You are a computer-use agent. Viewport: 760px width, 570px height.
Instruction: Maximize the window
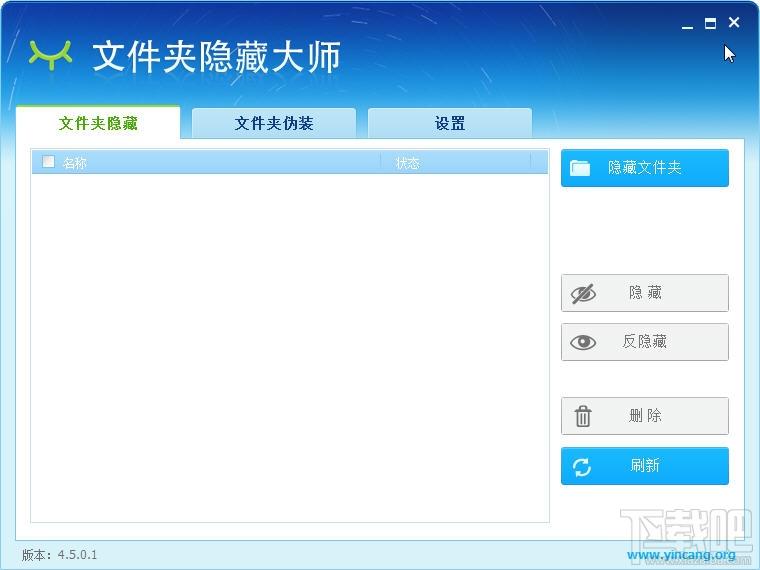tap(711, 23)
